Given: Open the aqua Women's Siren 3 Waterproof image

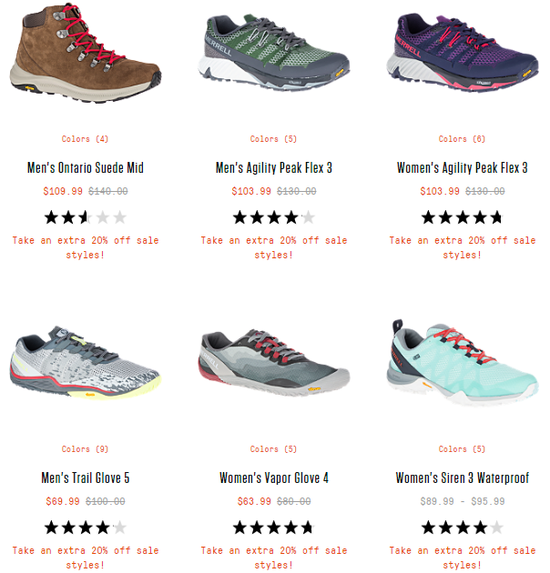Looking at the screenshot, I should (462, 363).
